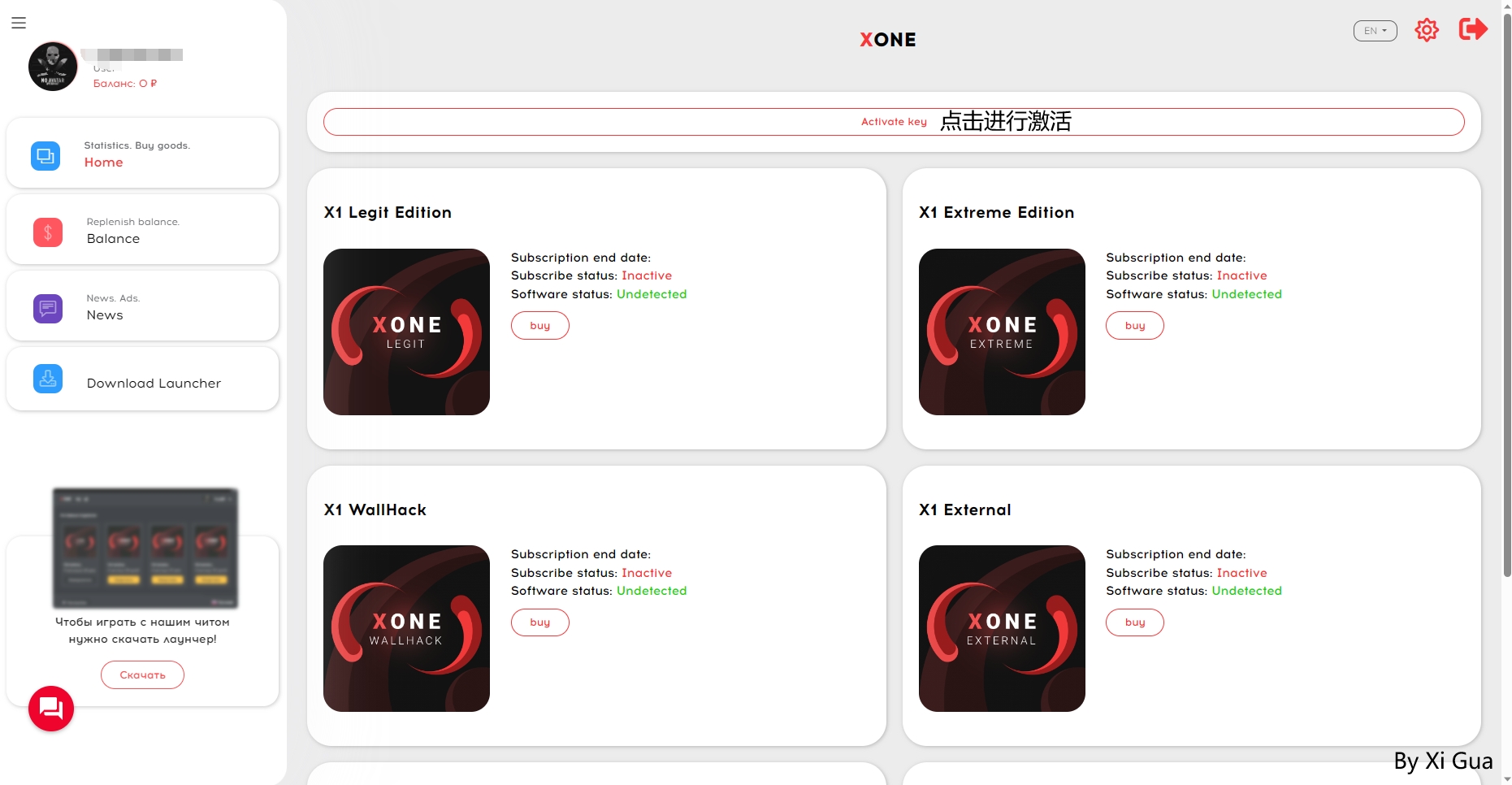Screen dimensions: 1512x785
Task: Click the XONE Wallhack product thumbnail
Action: click(x=406, y=628)
